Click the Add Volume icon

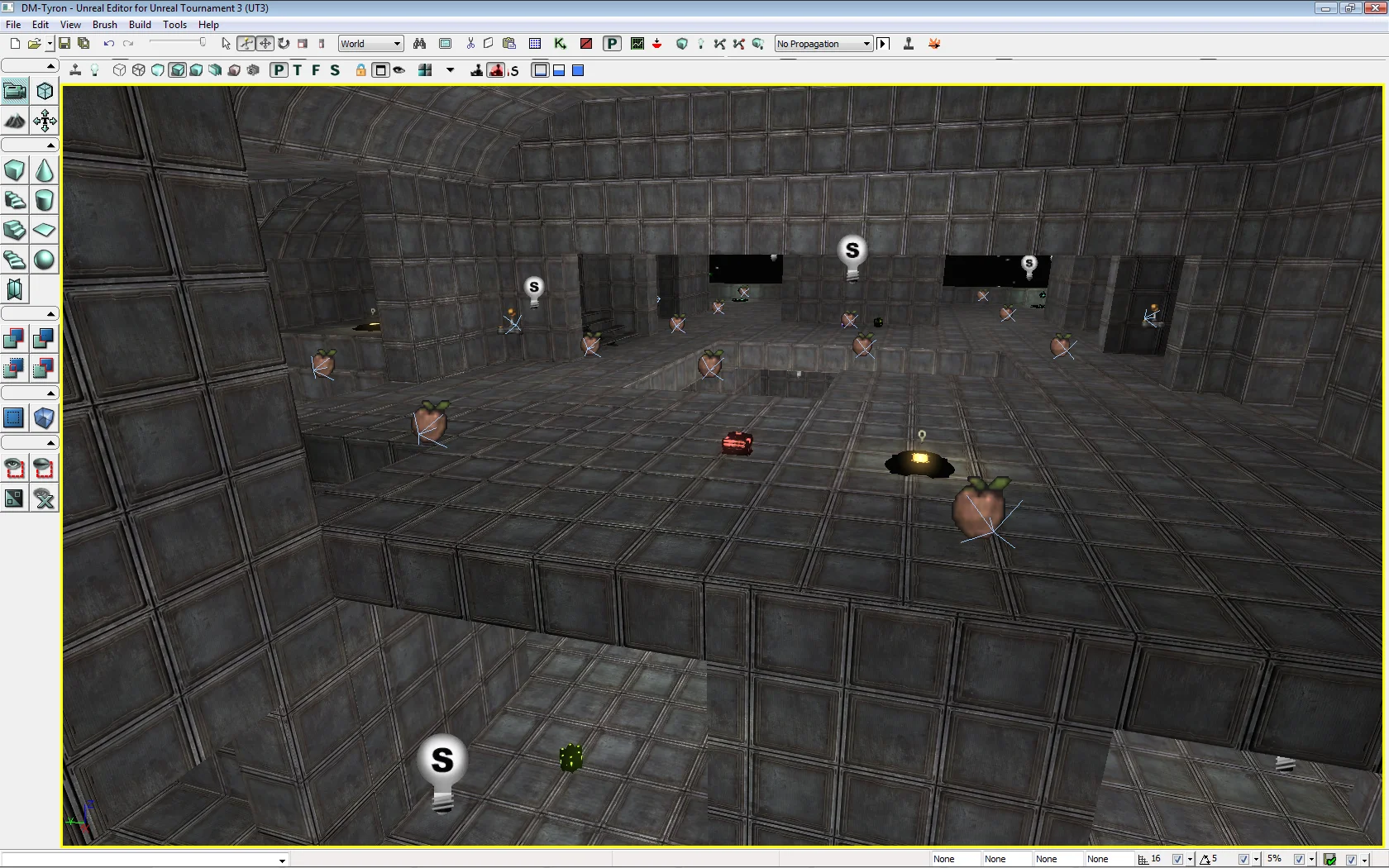click(x=45, y=417)
